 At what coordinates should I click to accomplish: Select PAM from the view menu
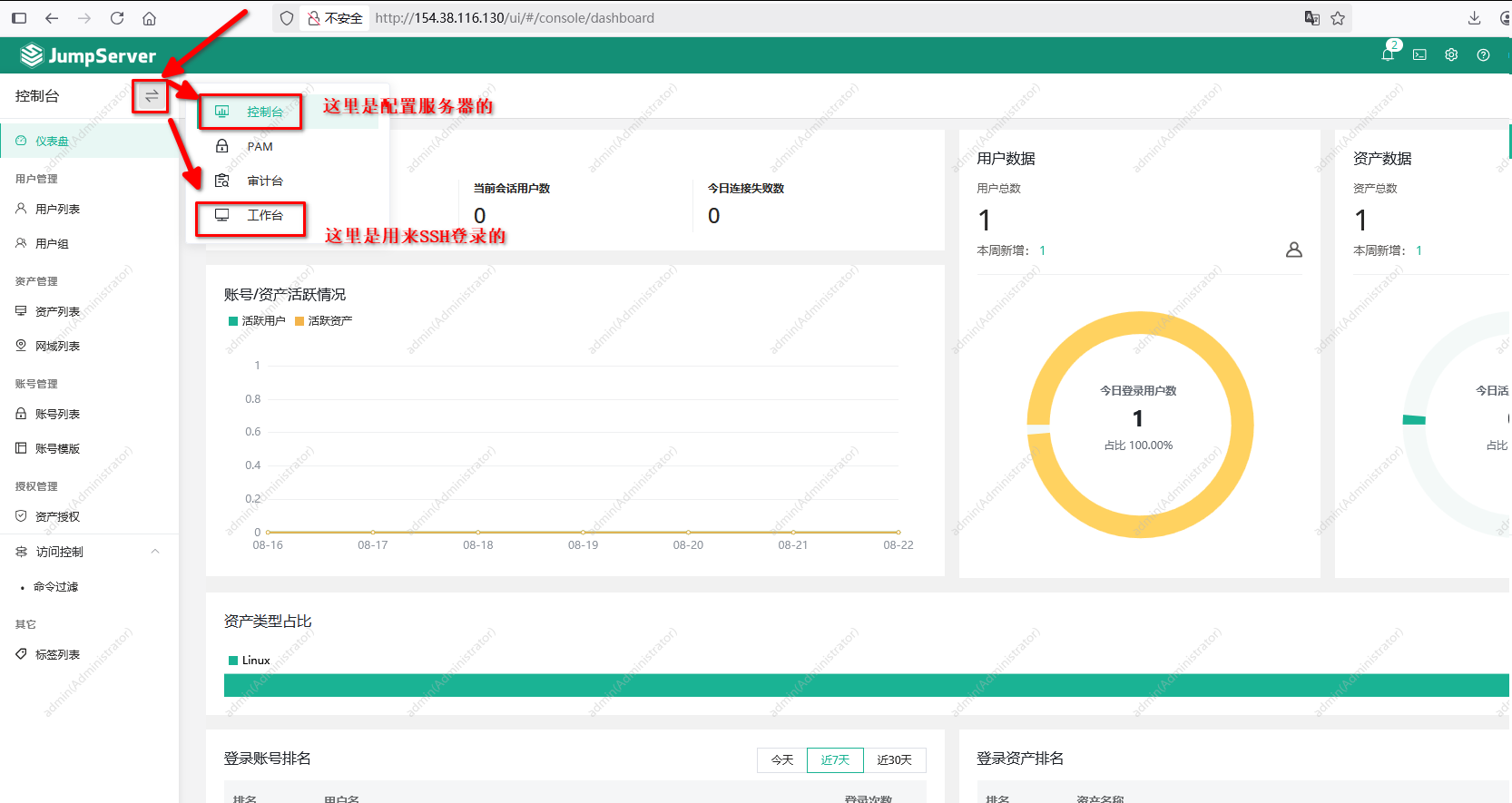[x=260, y=147]
